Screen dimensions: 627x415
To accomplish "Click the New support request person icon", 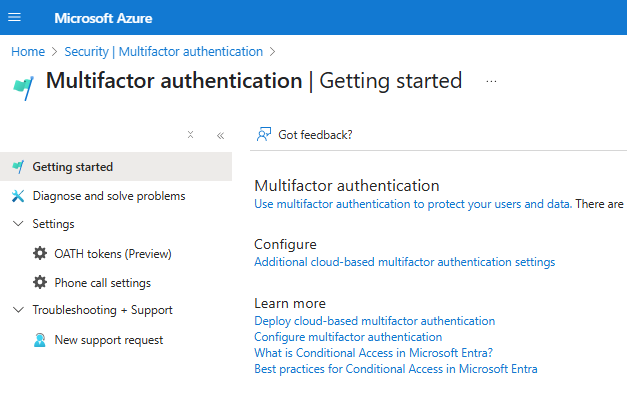I will pyautogui.click(x=40, y=340).
